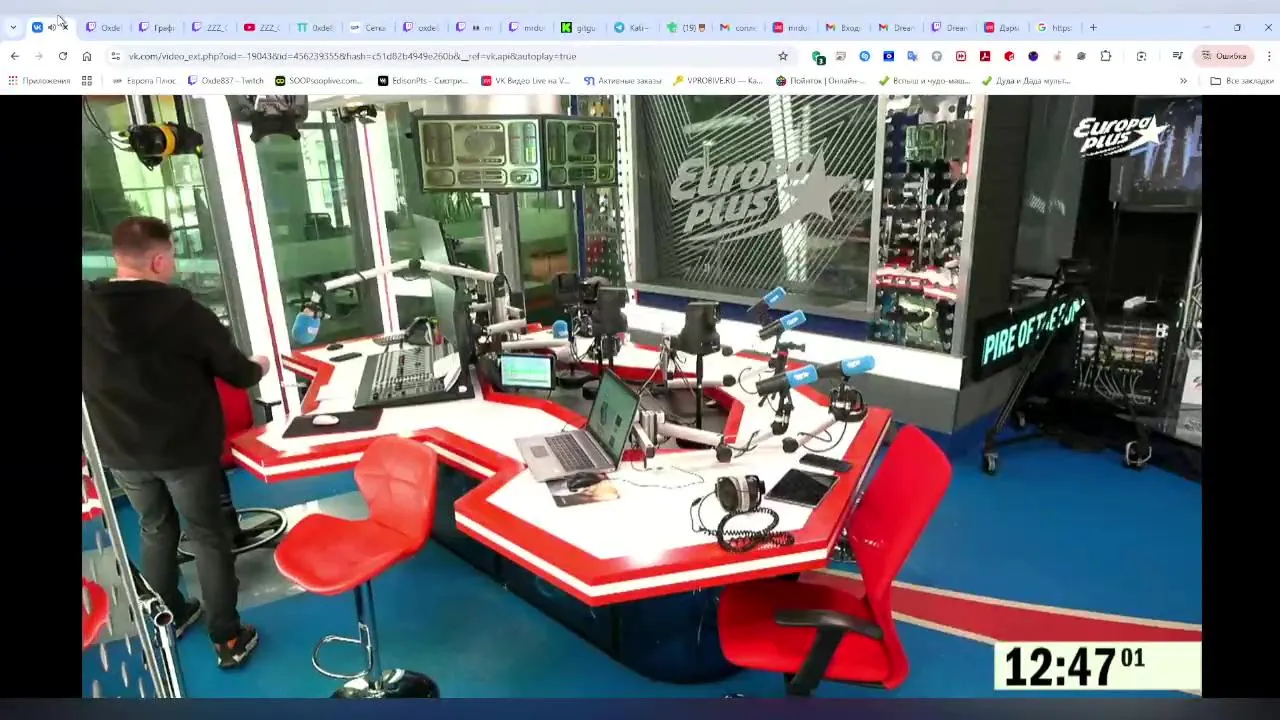Open the Европа Плюс bookmark
The height and width of the screenshot is (720, 1280).
click(x=144, y=81)
